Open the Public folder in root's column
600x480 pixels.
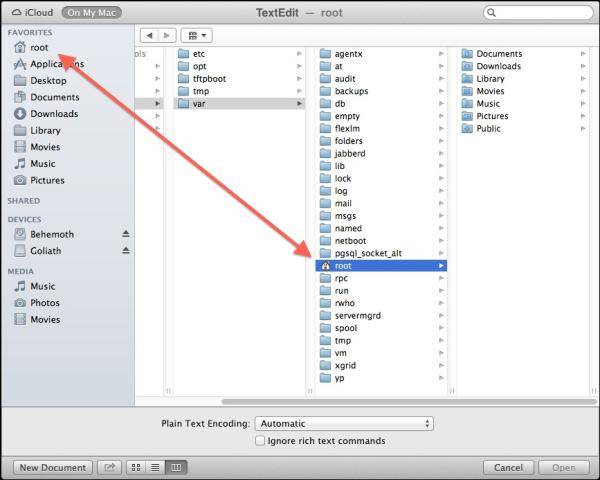coord(523,129)
